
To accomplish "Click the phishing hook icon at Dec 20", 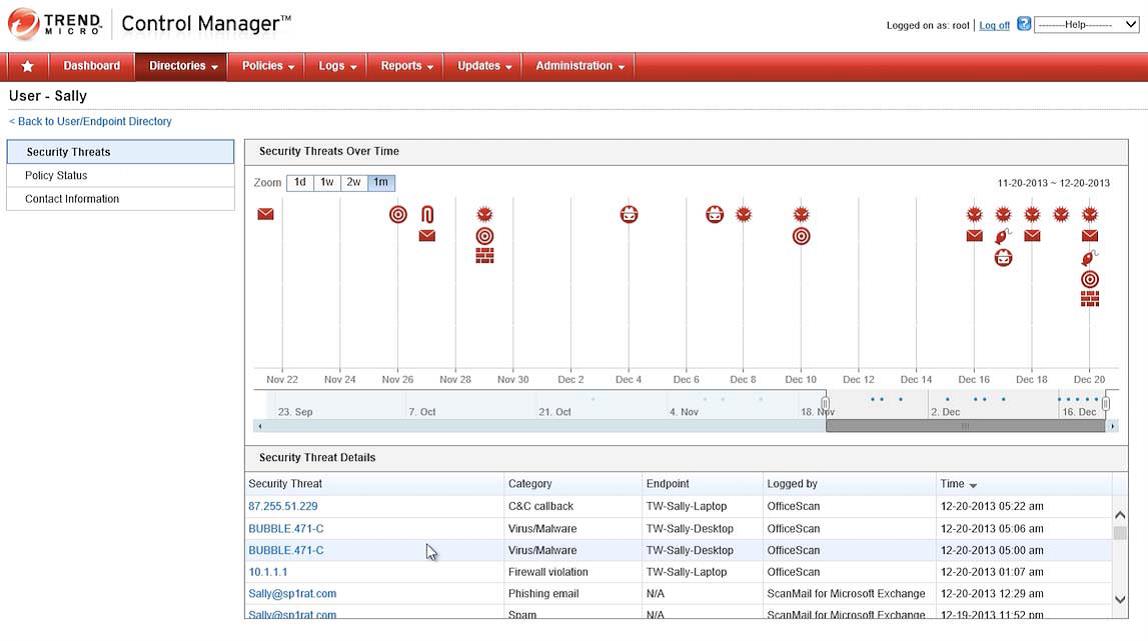I will [x=1089, y=258].
